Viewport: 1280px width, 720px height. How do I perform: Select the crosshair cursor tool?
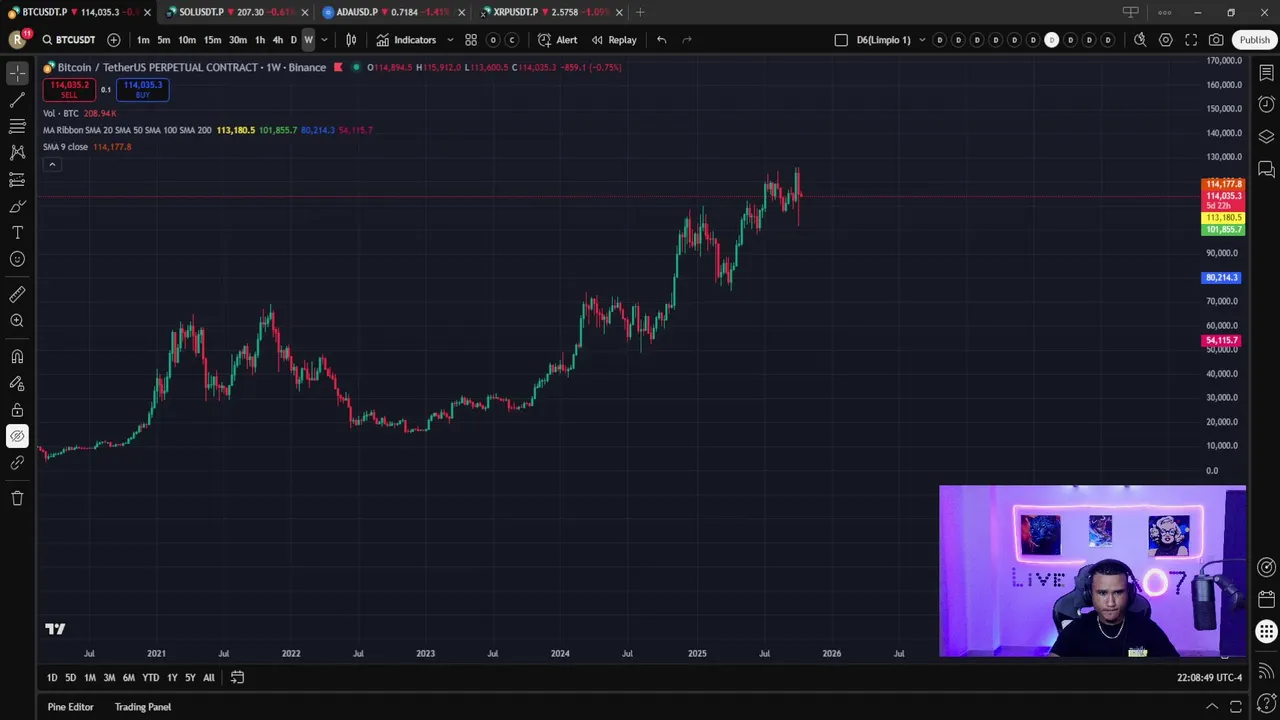pyautogui.click(x=17, y=74)
